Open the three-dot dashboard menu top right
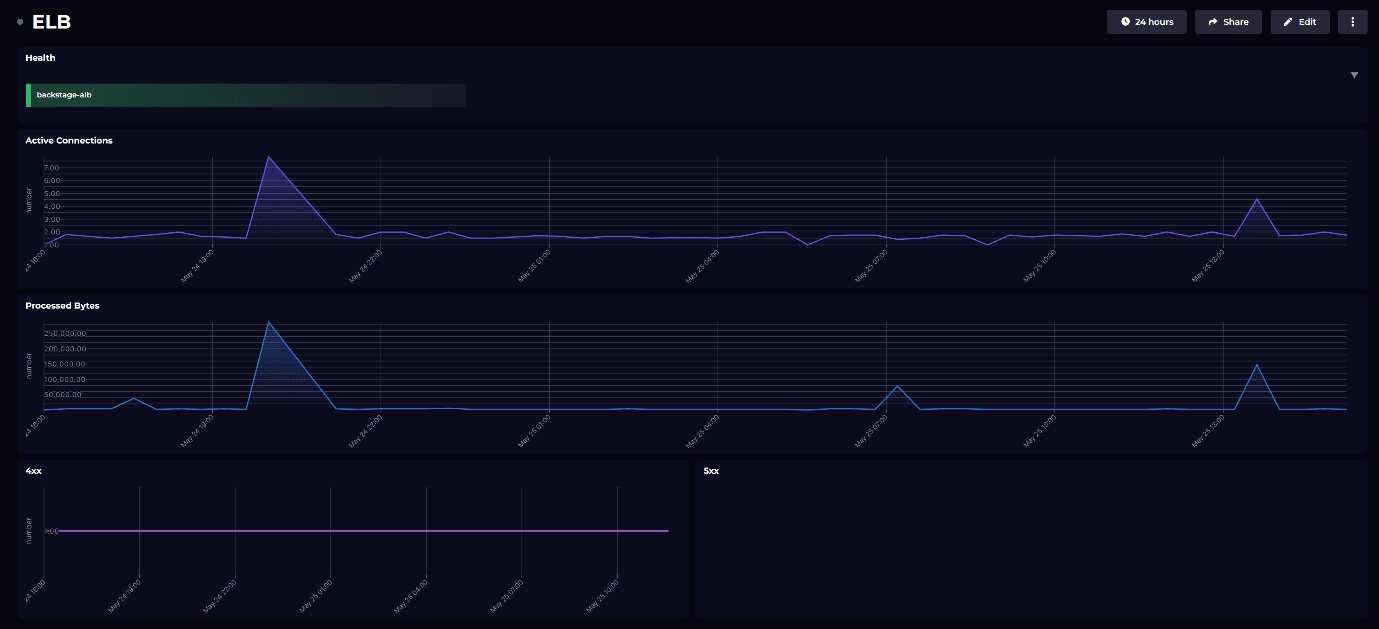The height and width of the screenshot is (629, 1379). tap(1352, 21)
